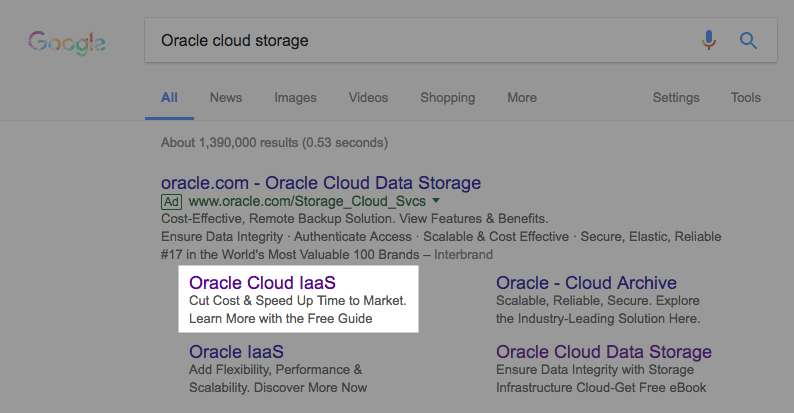
Task: Expand the green arrow beside ad URL
Action: (436, 201)
